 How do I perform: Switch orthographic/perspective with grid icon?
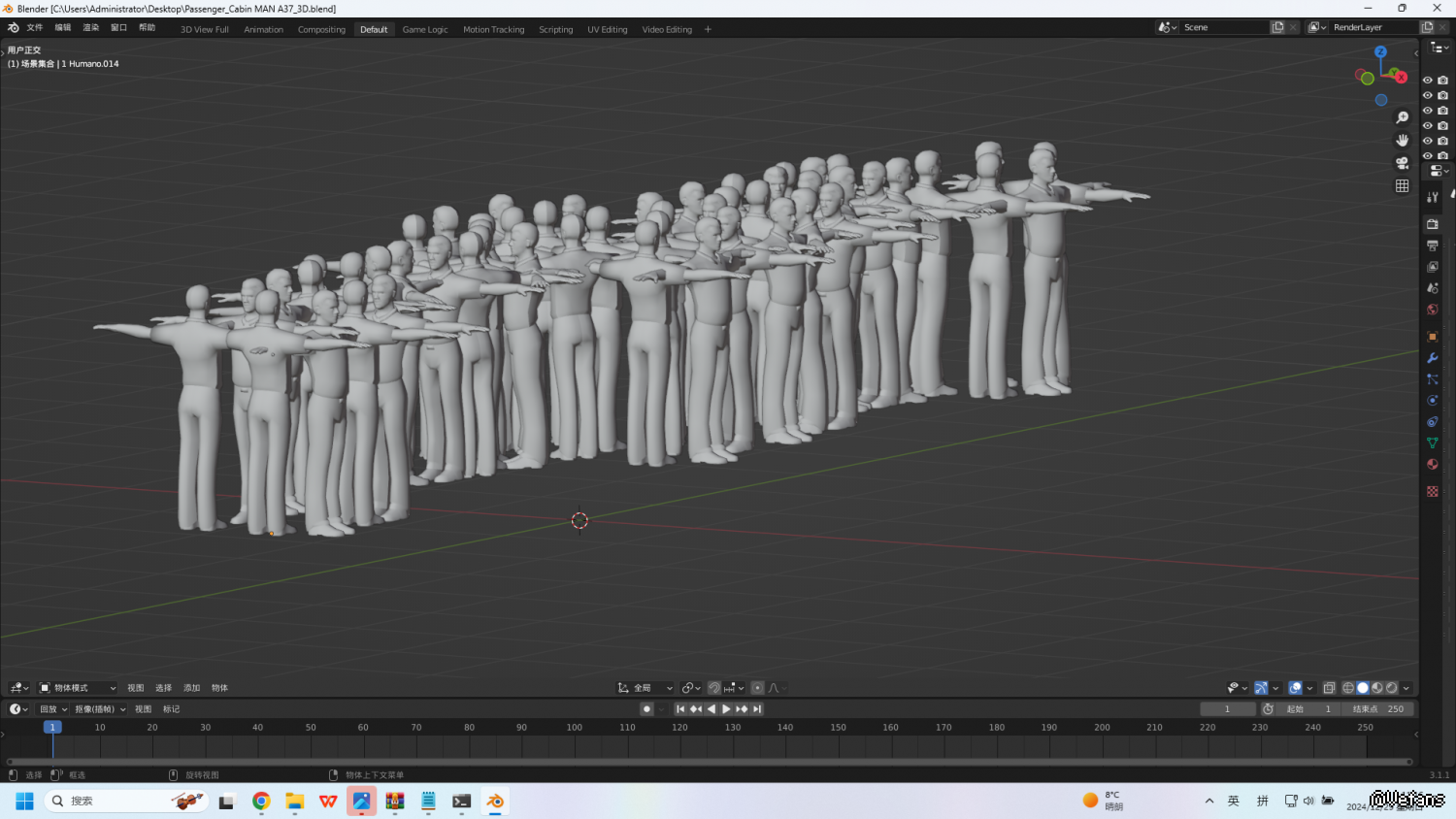[1402, 186]
